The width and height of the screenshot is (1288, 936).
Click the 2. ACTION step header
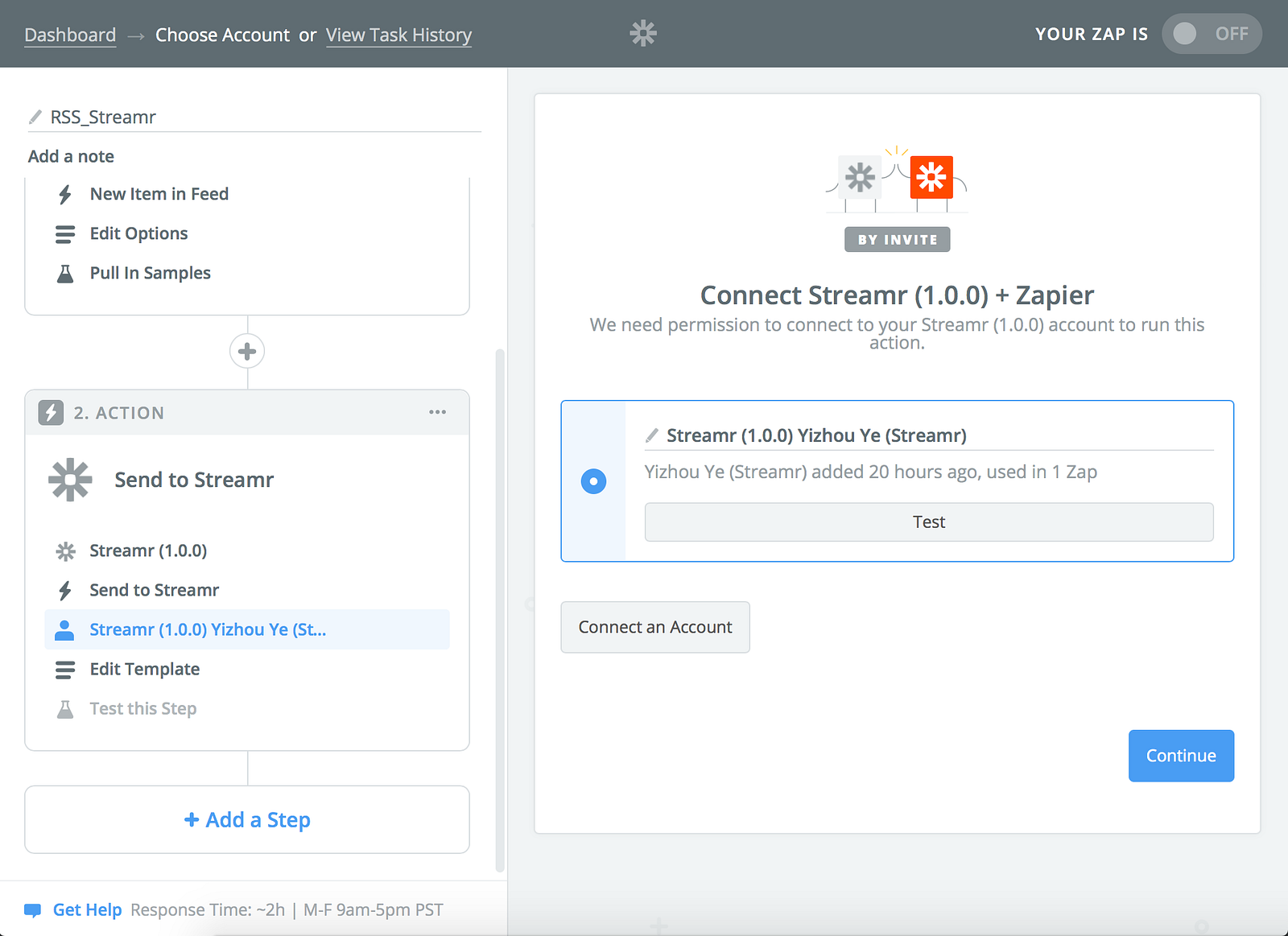click(247, 413)
